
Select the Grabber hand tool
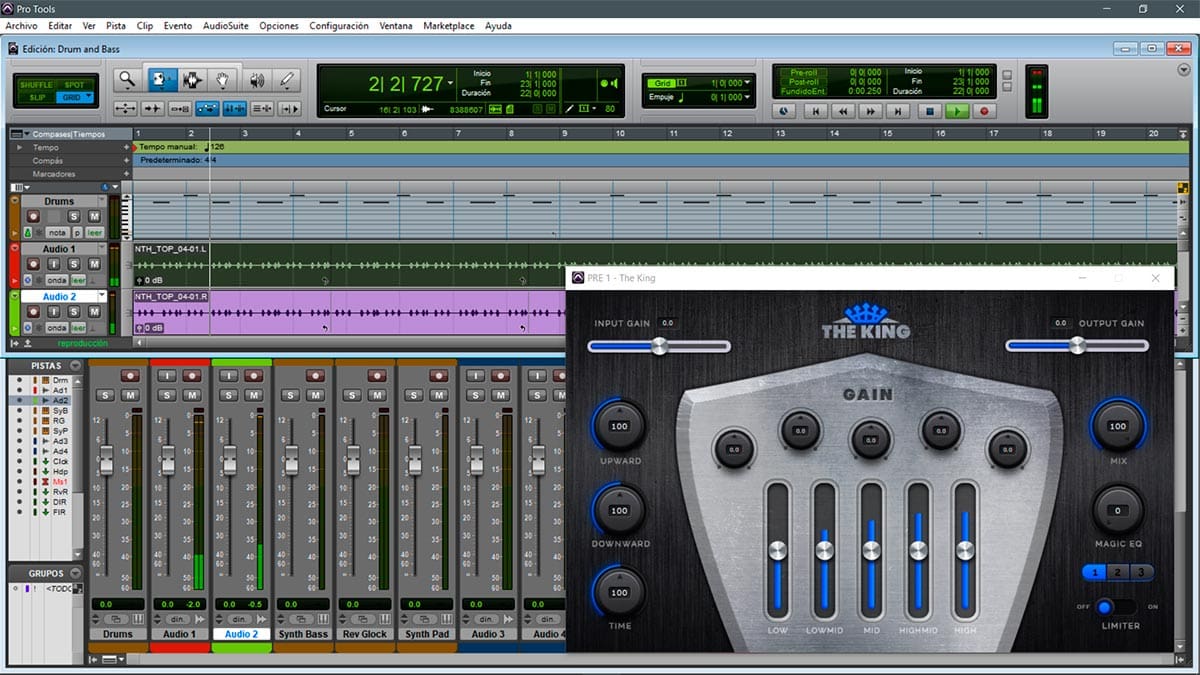[223, 80]
